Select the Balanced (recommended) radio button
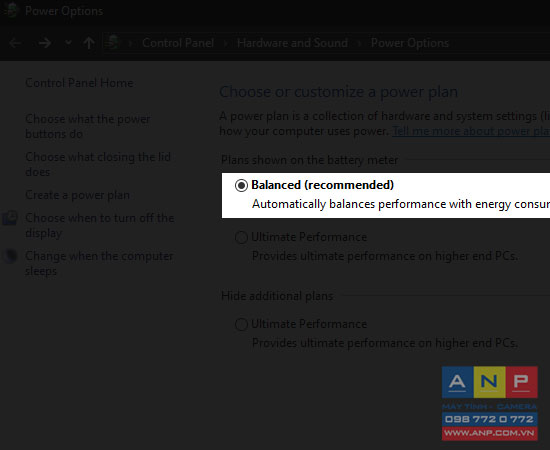 pos(241,185)
